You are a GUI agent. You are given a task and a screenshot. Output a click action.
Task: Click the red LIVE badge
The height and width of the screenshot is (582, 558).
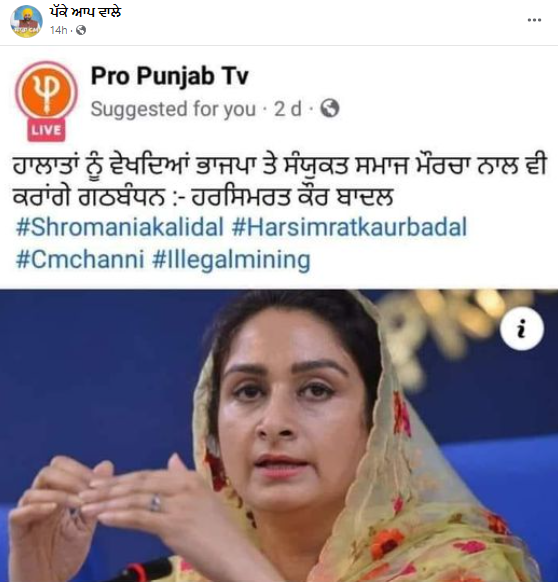46,130
